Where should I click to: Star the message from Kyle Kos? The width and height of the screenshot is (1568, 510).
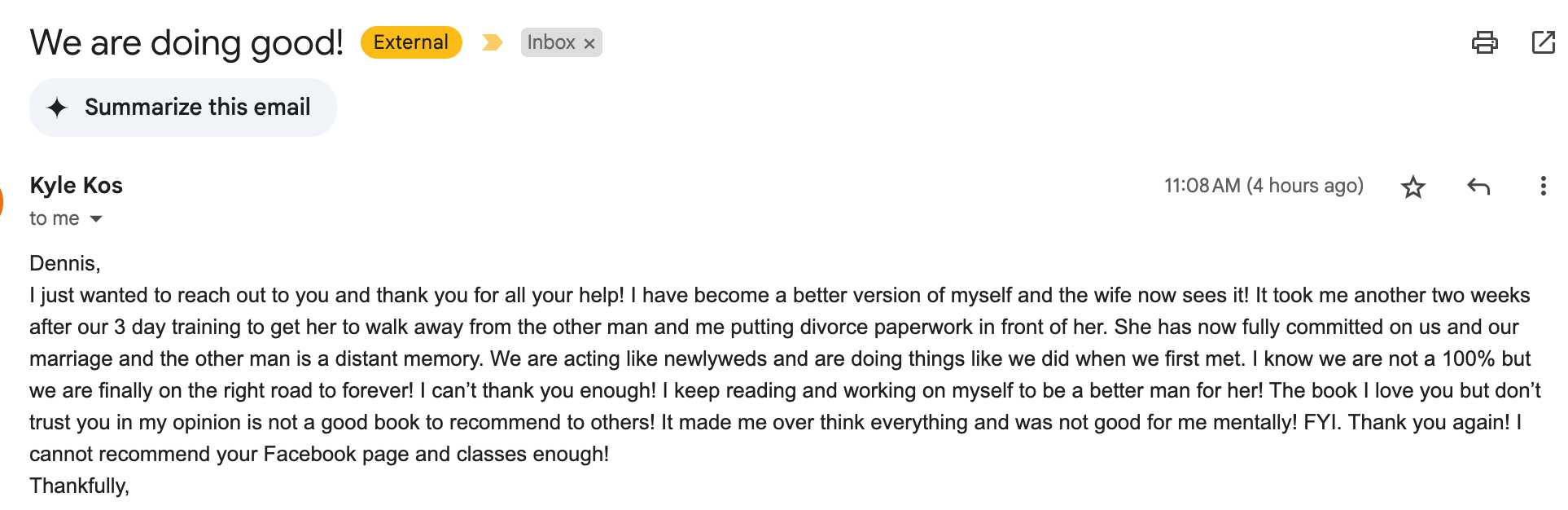pyautogui.click(x=1413, y=187)
